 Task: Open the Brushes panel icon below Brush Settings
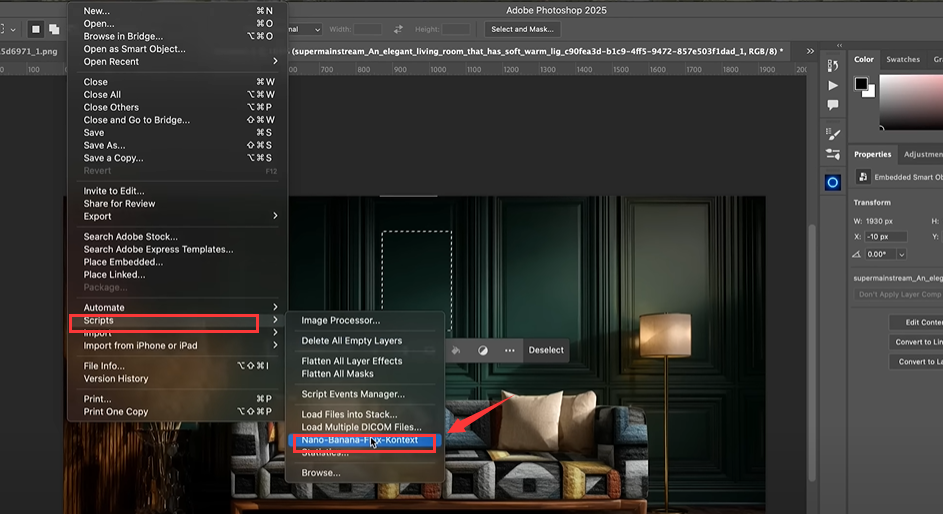pos(833,155)
